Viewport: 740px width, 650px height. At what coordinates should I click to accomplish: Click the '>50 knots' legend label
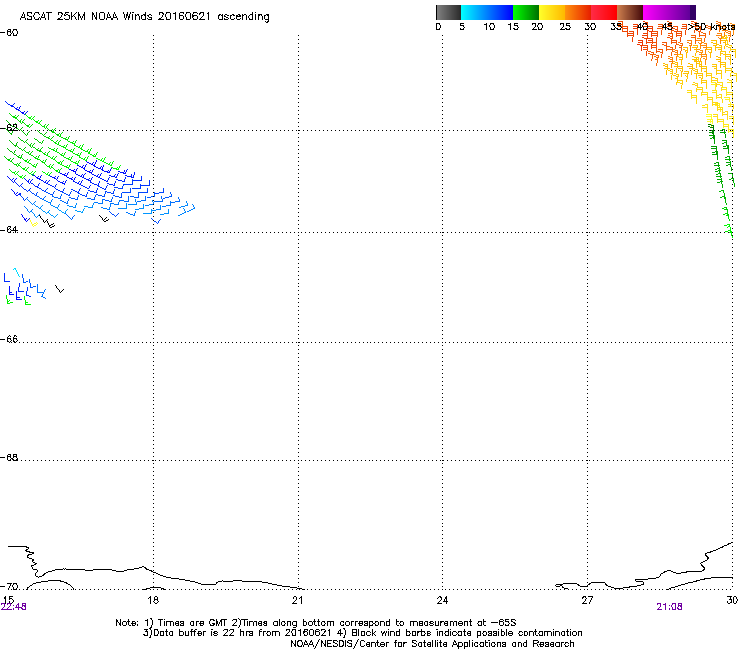(712, 27)
